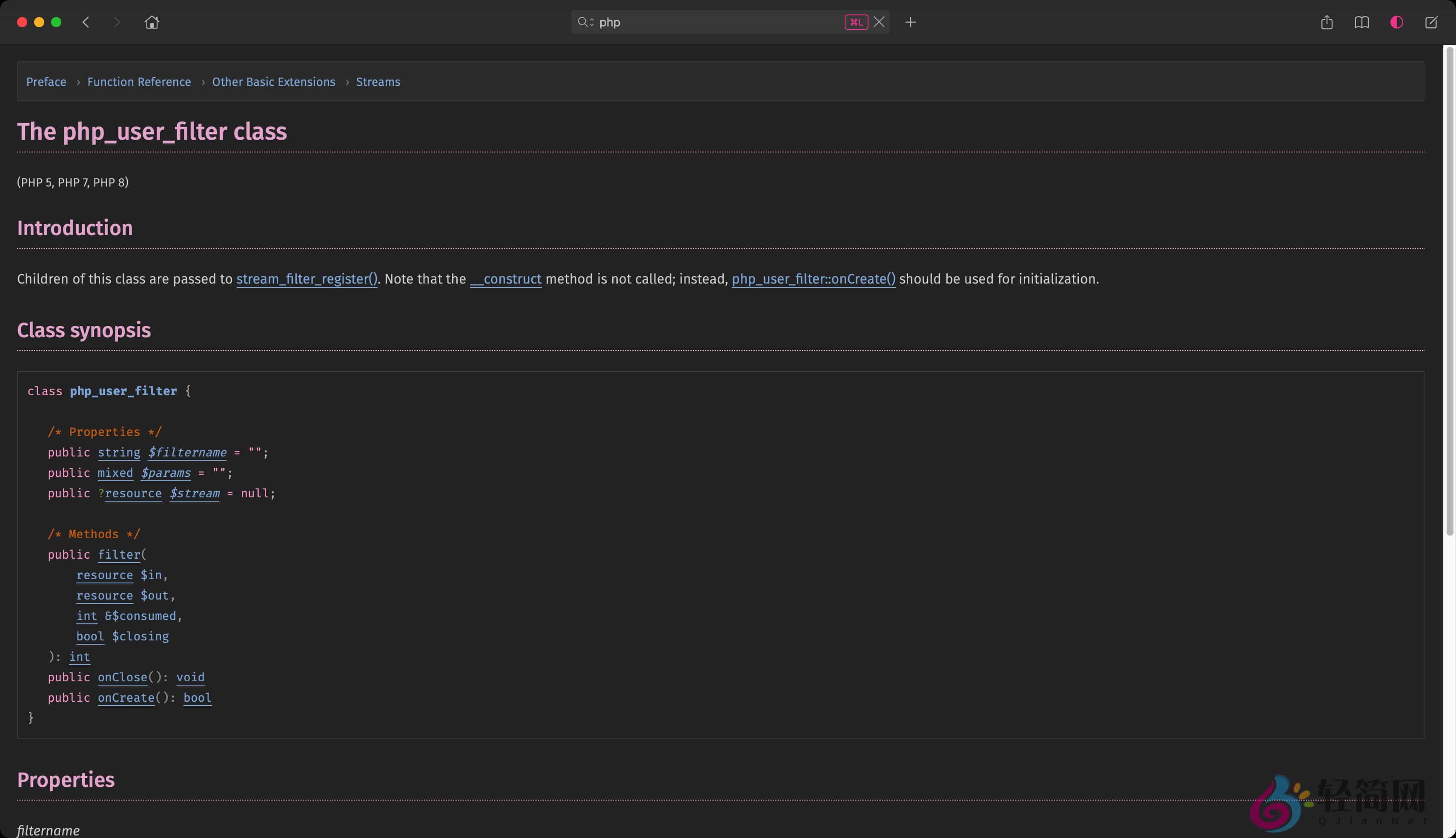The image size is (1456, 838).
Task: Click the edit note icon
Action: tap(1431, 23)
